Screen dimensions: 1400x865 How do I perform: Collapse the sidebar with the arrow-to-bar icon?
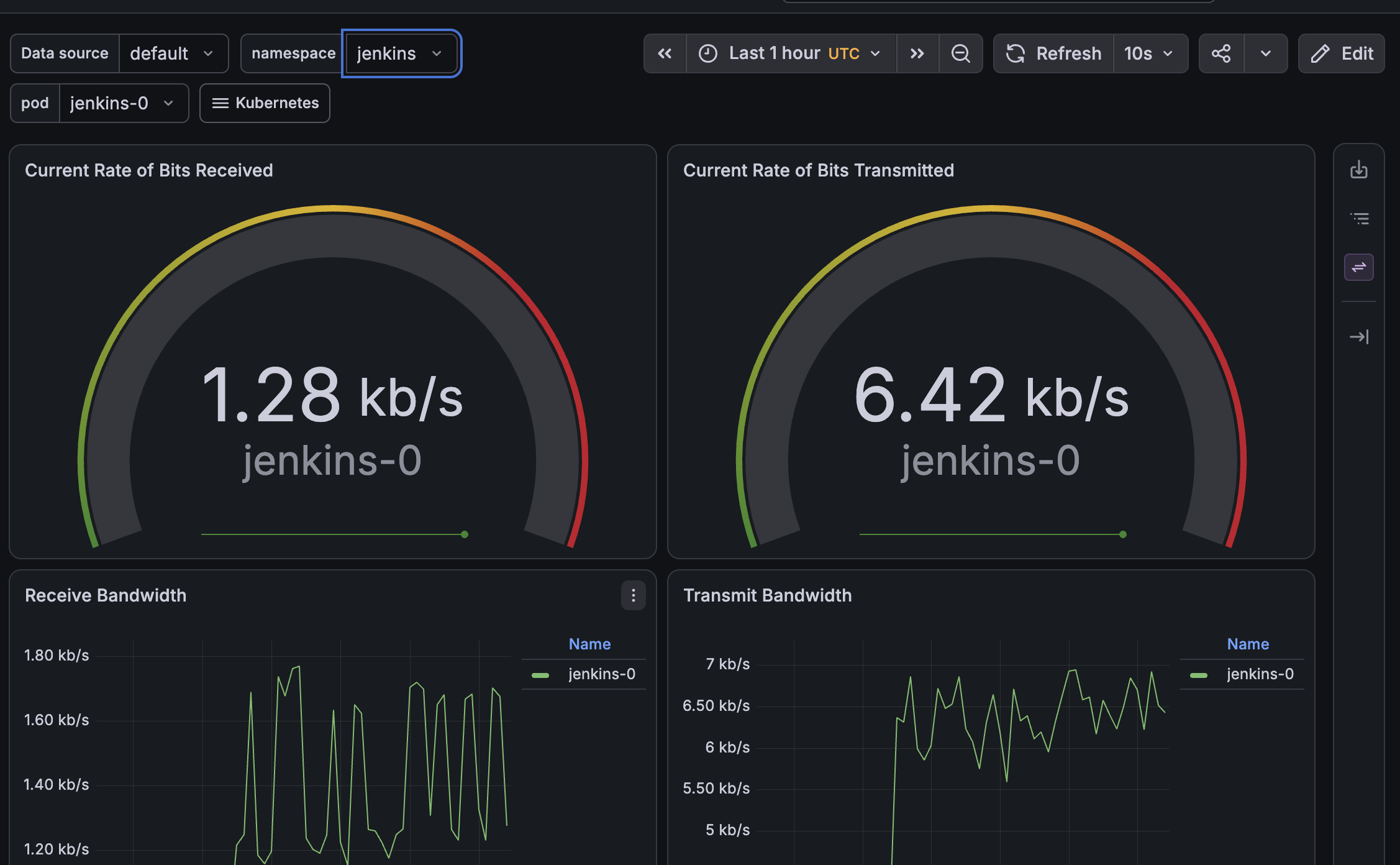click(x=1359, y=337)
